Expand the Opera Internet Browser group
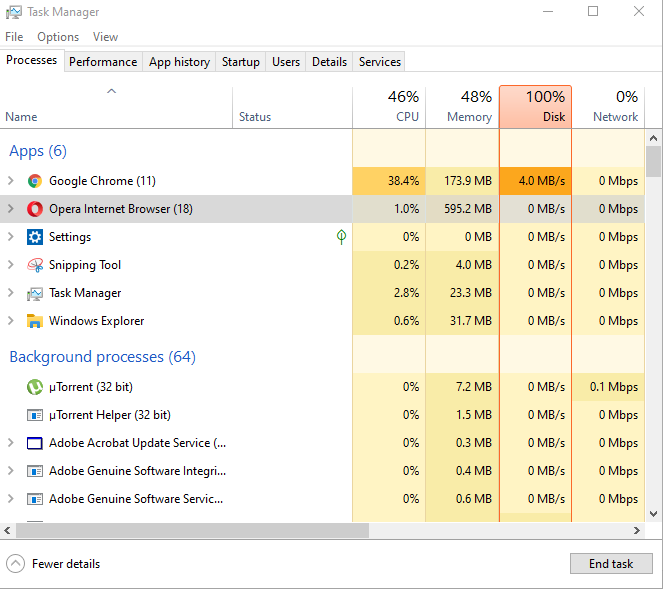The height and width of the screenshot is (589, 663). coord(11,209)
